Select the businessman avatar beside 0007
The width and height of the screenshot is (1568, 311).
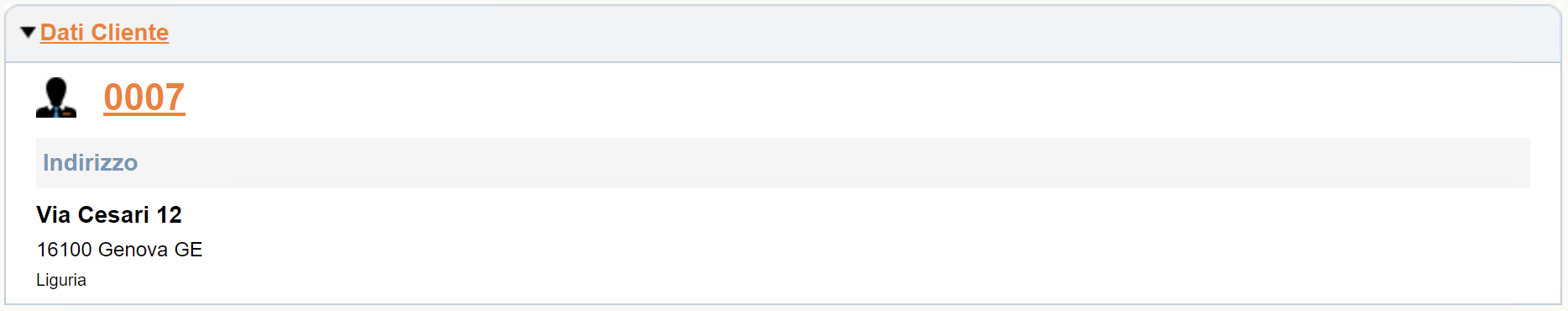(x=56, y=98)
